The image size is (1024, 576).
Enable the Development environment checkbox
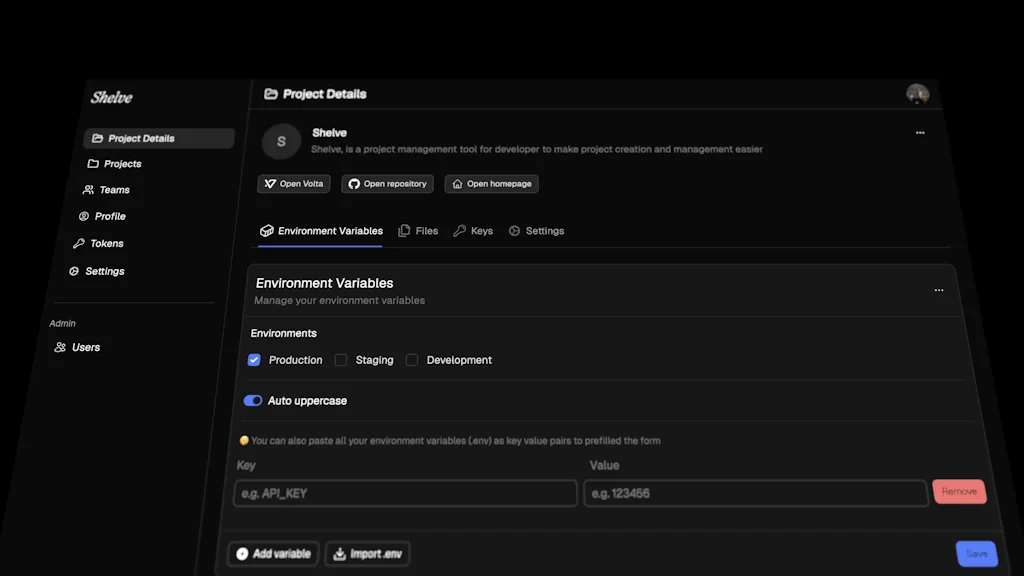pos(412,359)
